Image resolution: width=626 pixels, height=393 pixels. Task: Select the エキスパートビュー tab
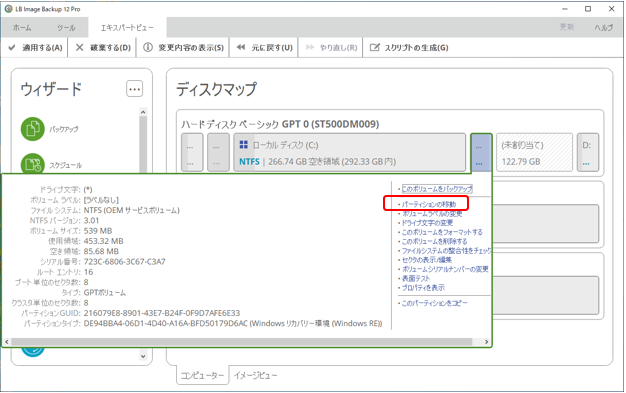(x=127, y=28)
